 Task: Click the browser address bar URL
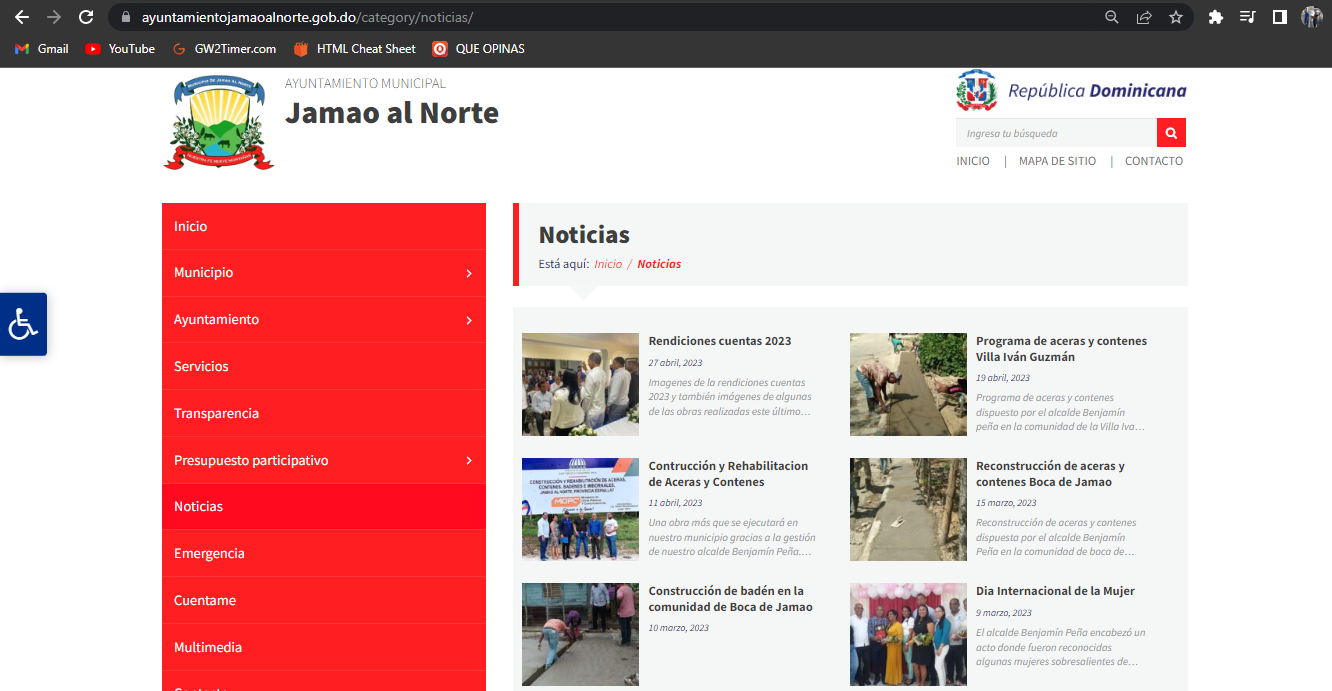click(307, 17)
